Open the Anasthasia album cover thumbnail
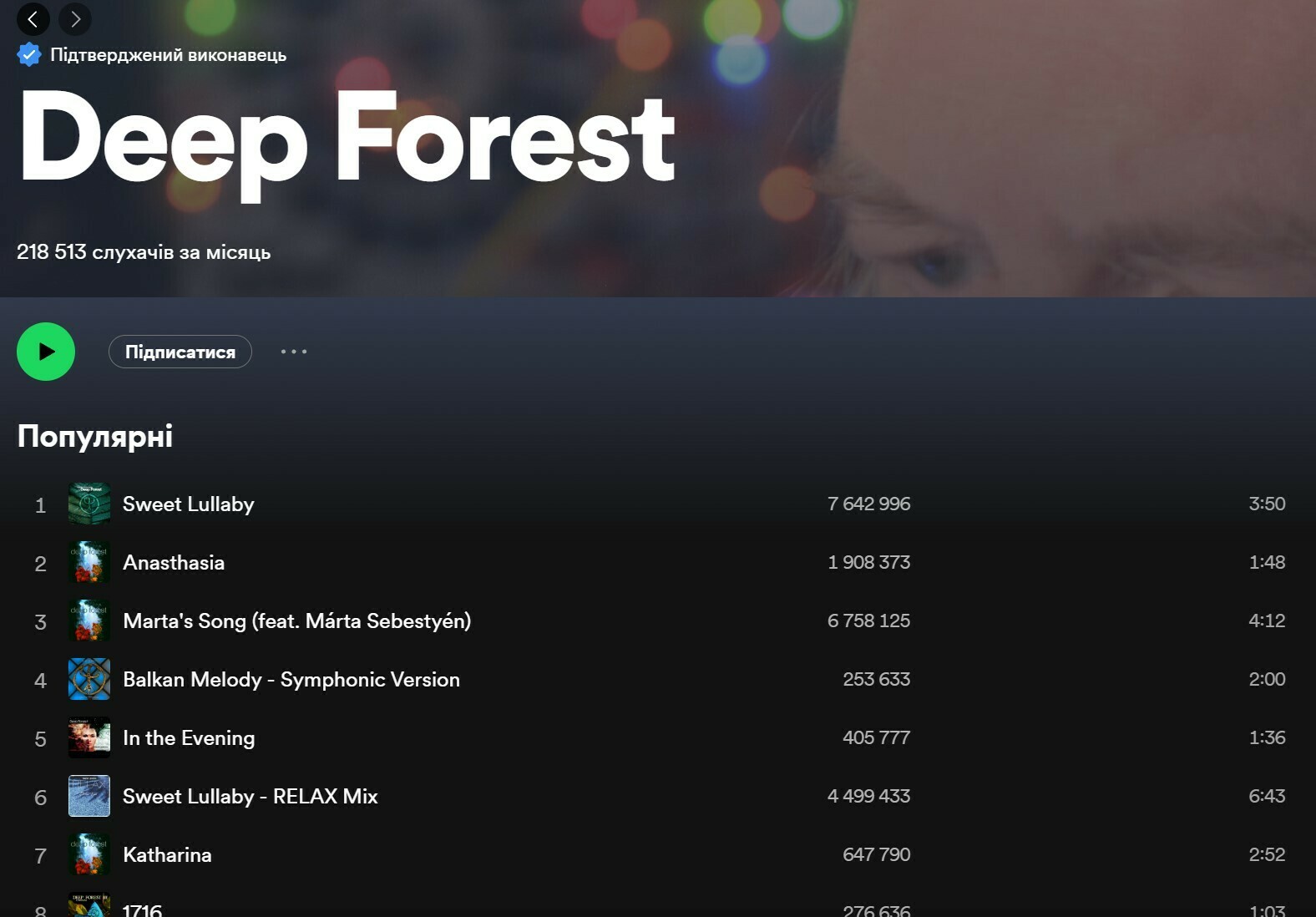The height and width of the screenshot is (917, 1316). (x=89, y=562)
